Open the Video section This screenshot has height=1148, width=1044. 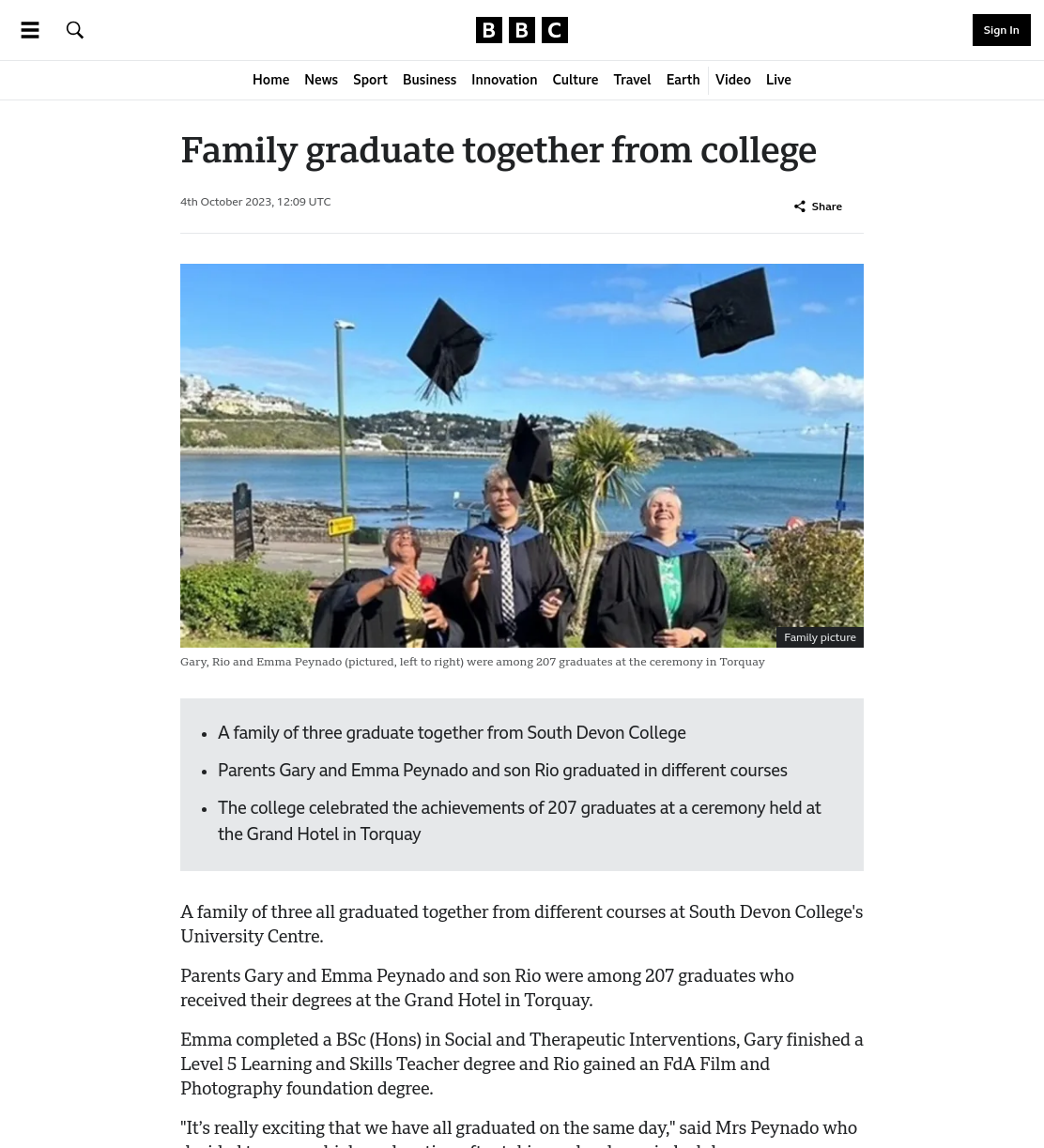click(x=733, y=80)
